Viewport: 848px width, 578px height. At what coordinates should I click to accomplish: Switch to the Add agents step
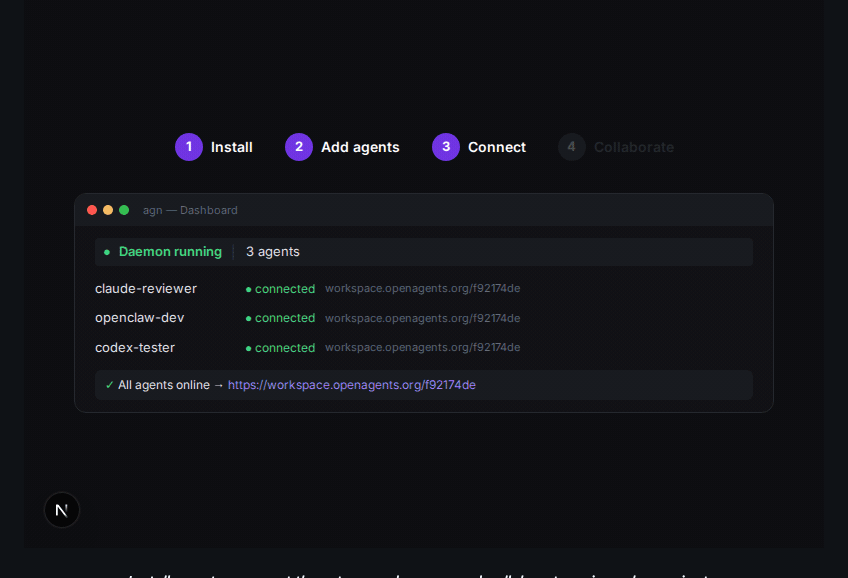click(x=342, y=147)
